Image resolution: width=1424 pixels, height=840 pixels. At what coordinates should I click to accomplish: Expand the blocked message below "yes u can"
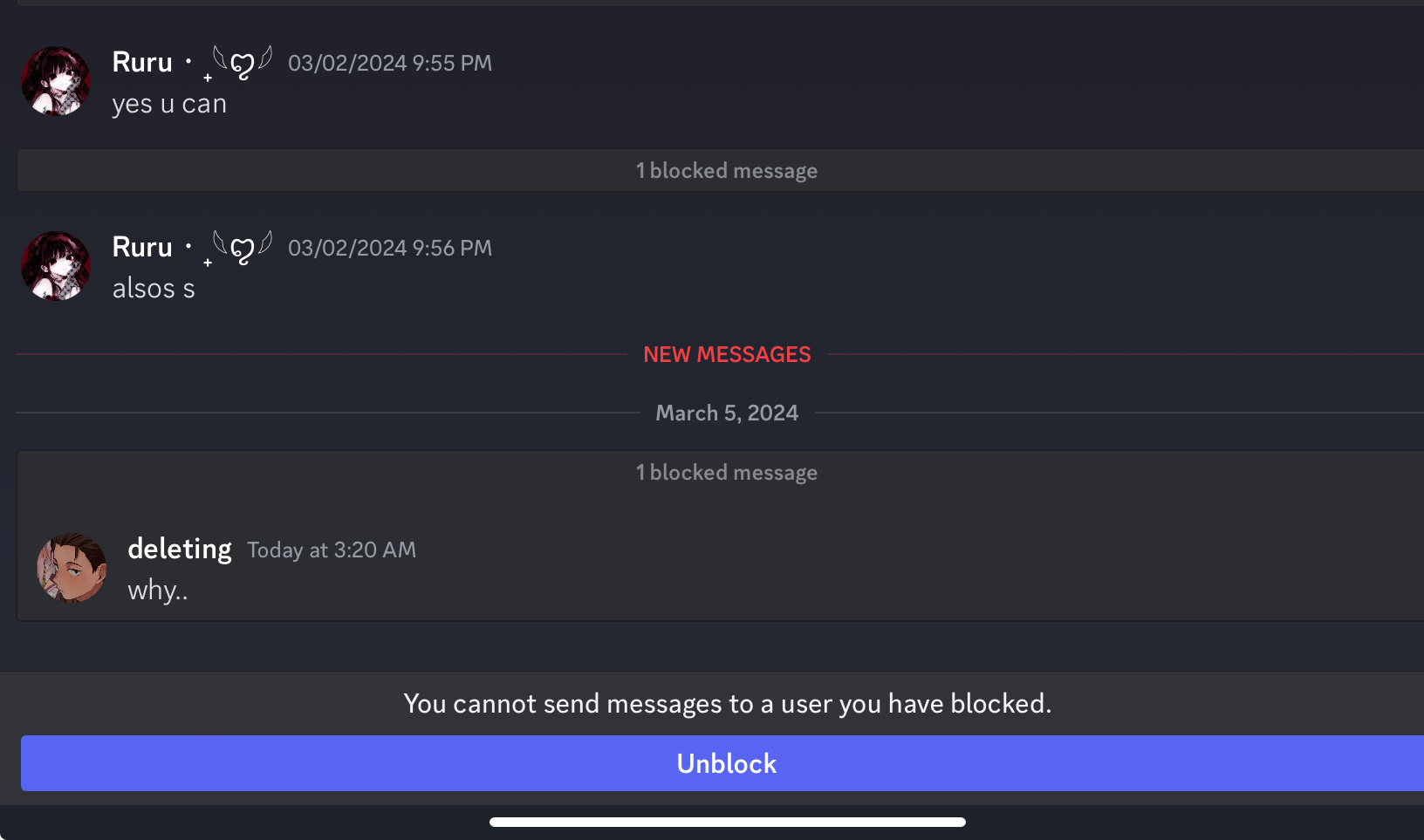tap(726, 171)
